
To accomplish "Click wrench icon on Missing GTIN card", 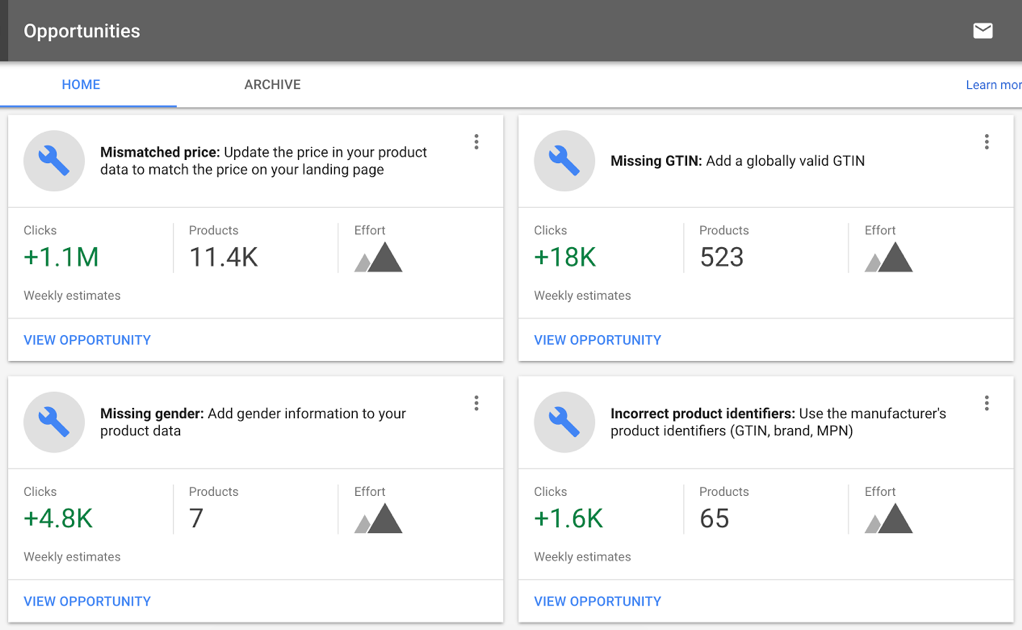I will click(564, 161).
